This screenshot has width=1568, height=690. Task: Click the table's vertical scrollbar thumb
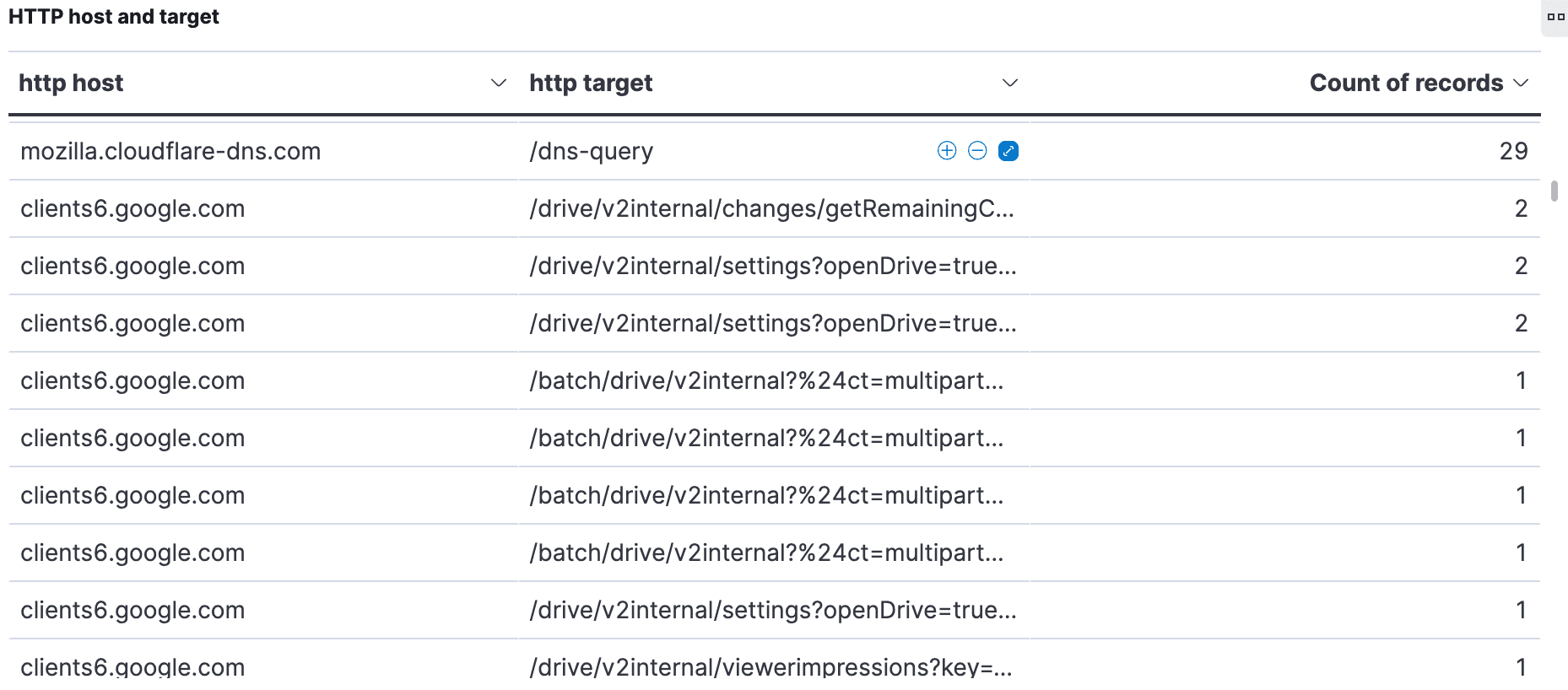point(1554,191)
